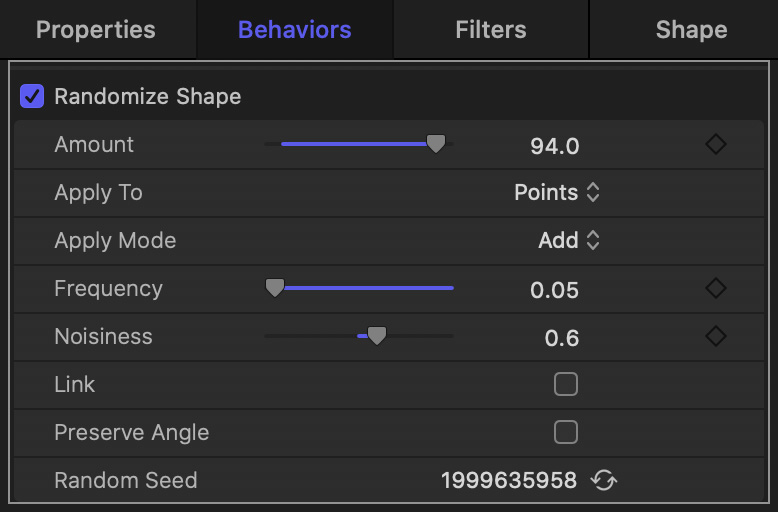This screenshot has height=512, width=778.
Task: Switch to the Filters tab
Action: point(491,30)
